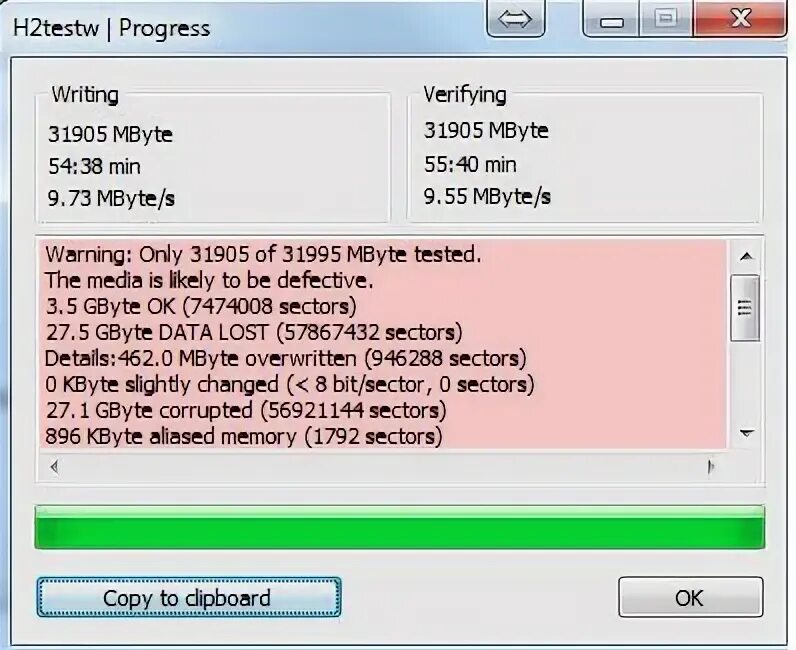Minimize the H2testw Progress window
The width and height of the screenshot is (796, 650).
[x=611, y=18]
